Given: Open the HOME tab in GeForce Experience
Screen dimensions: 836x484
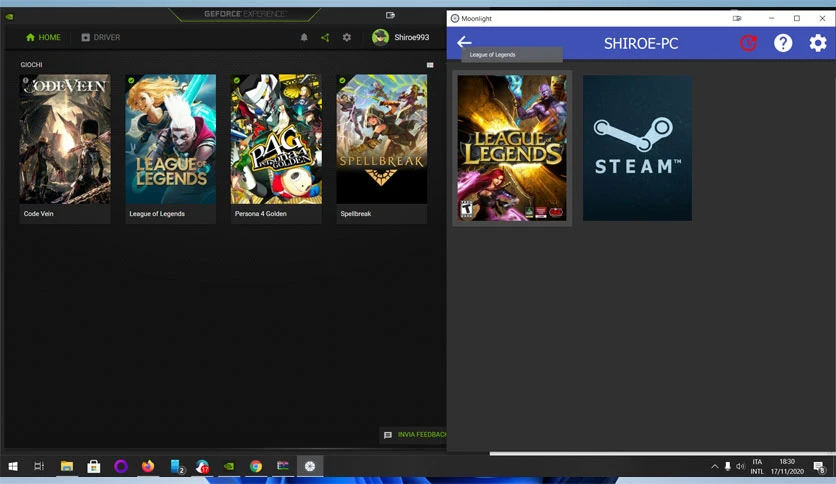Looking at the screenshot, I should pyautogui.click(x=43, y=37).
